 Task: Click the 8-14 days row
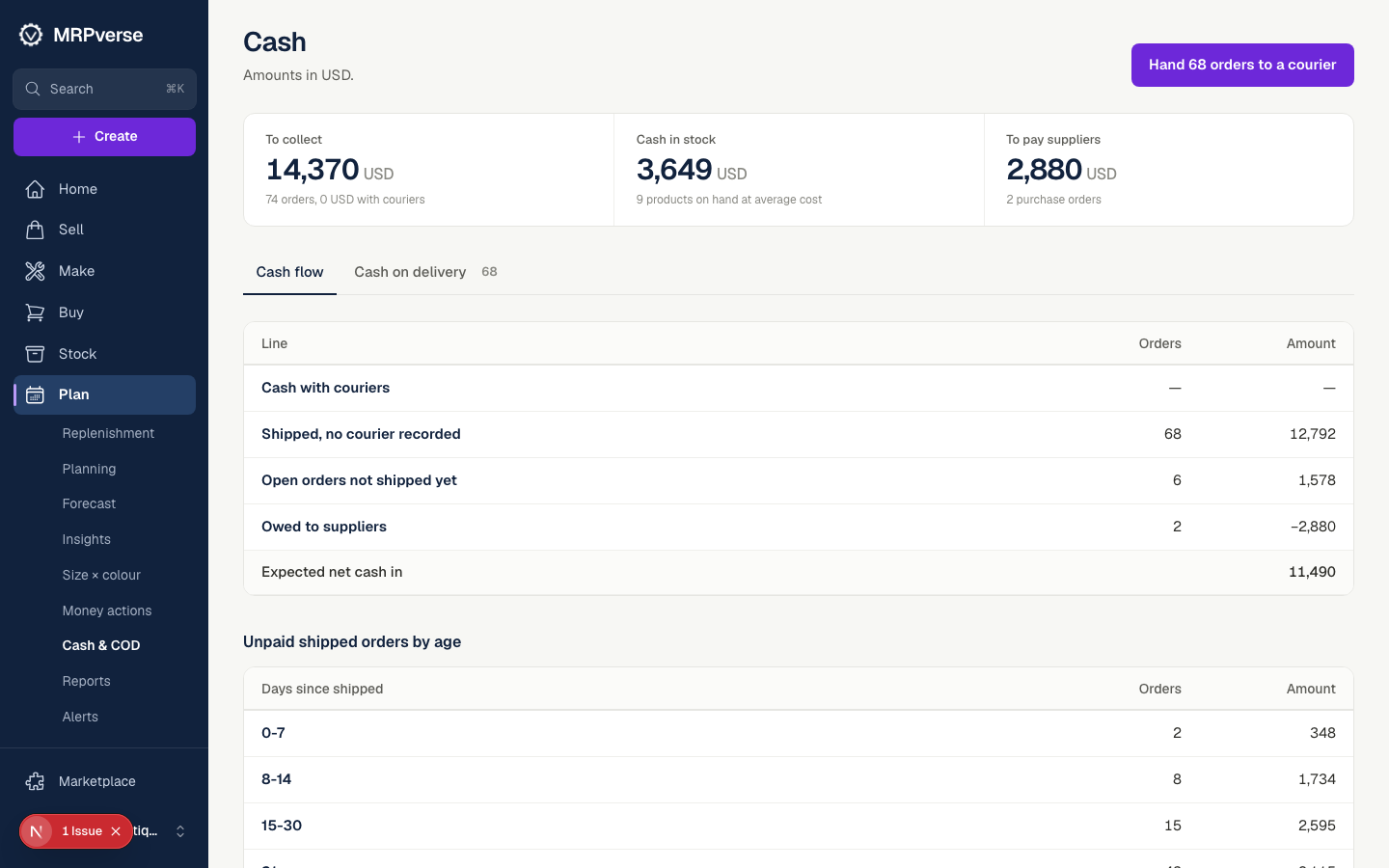[799, 779]
